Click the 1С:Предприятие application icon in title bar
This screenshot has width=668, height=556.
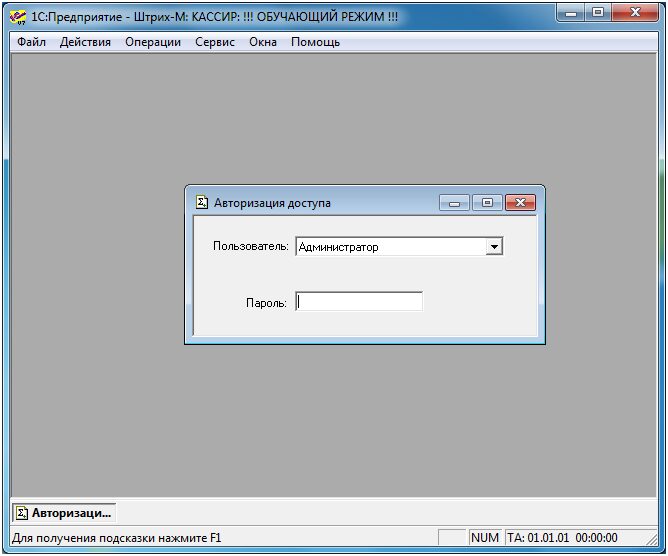coord(18,17)
